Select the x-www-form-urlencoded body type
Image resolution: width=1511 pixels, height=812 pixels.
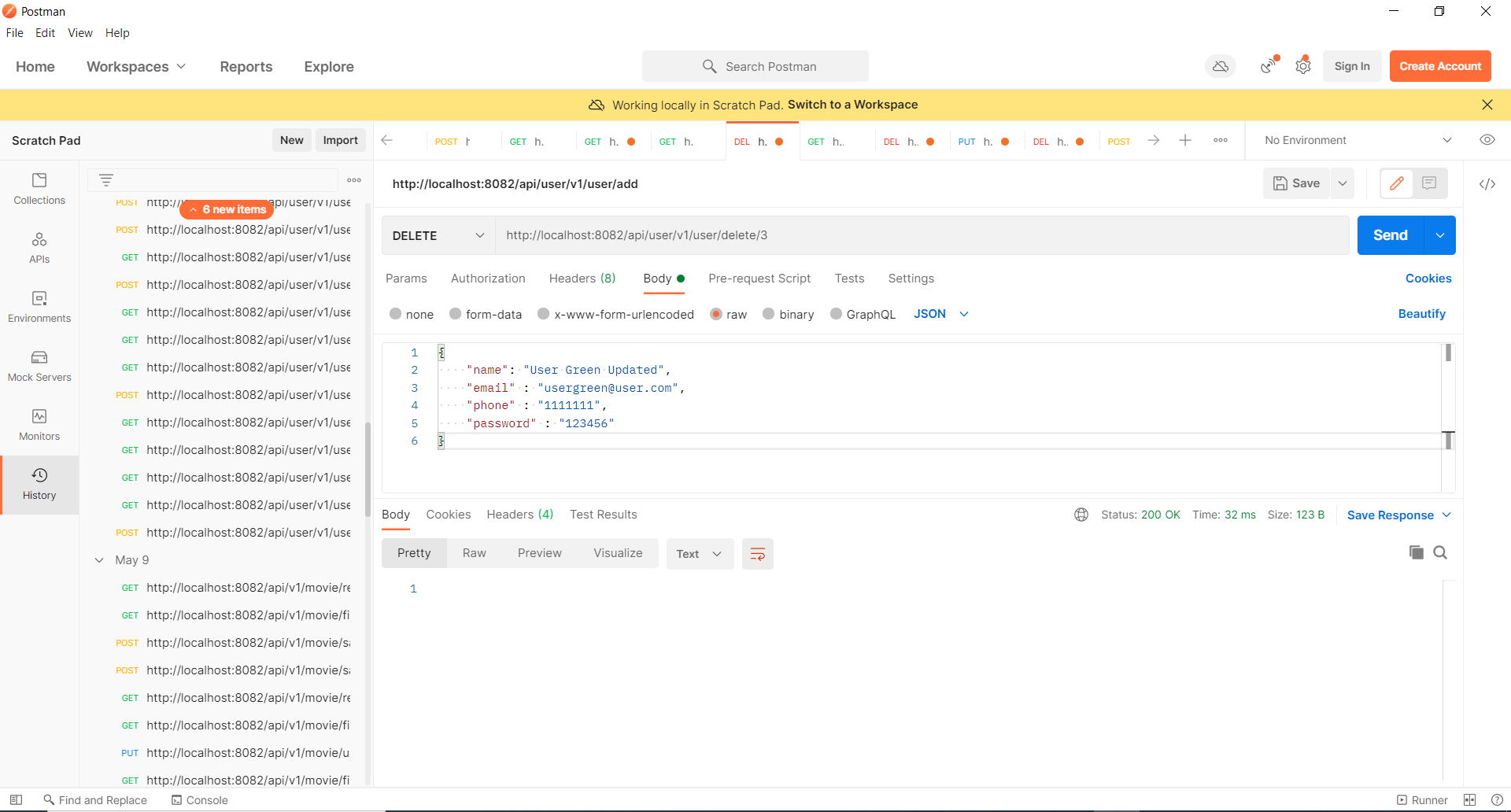(x=544, y=314)
